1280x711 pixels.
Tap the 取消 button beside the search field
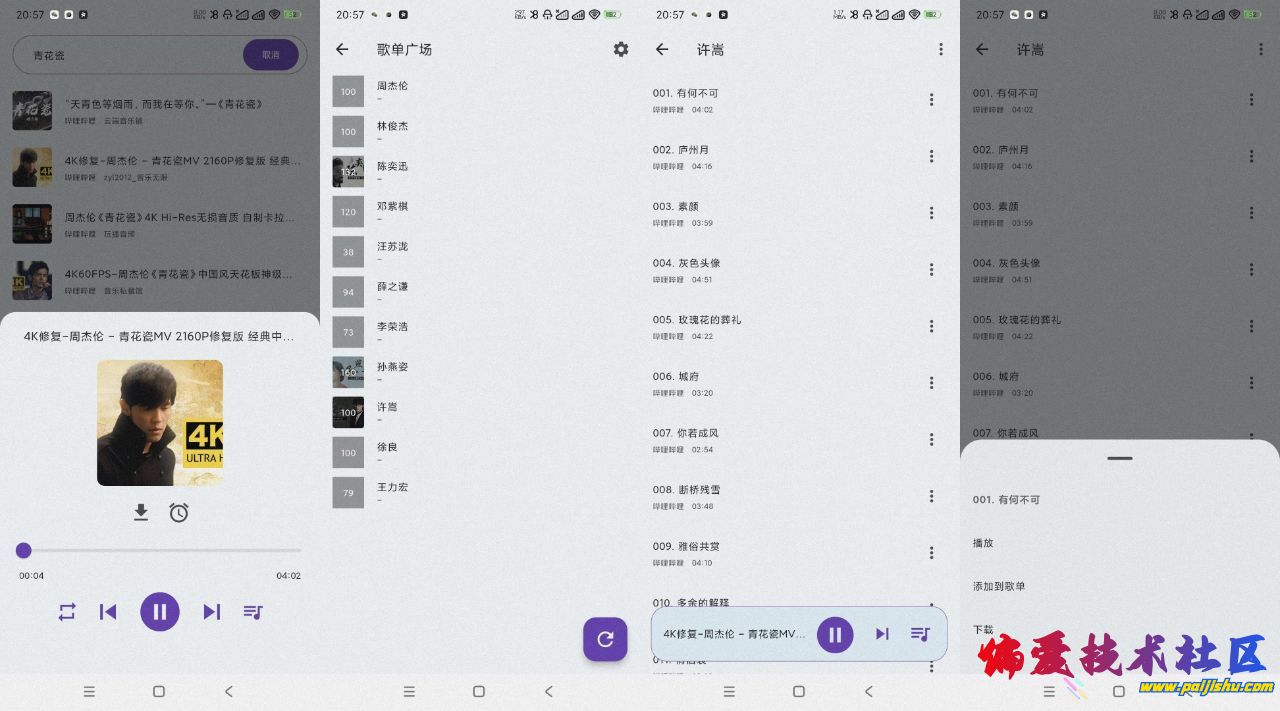[271, 55]
